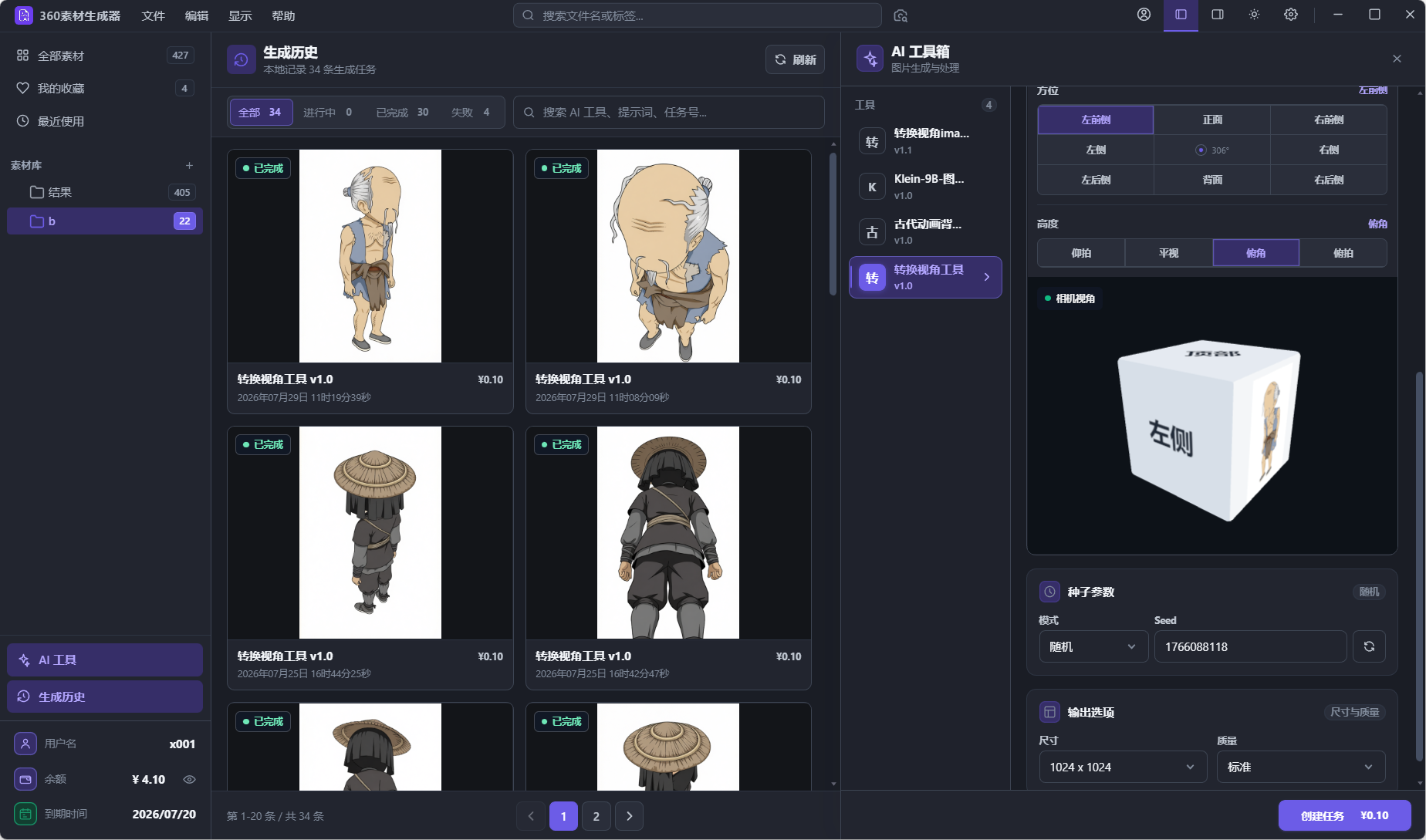Switch theme with the sun icon
The image size is (1426, 840).
[1254, 15]
